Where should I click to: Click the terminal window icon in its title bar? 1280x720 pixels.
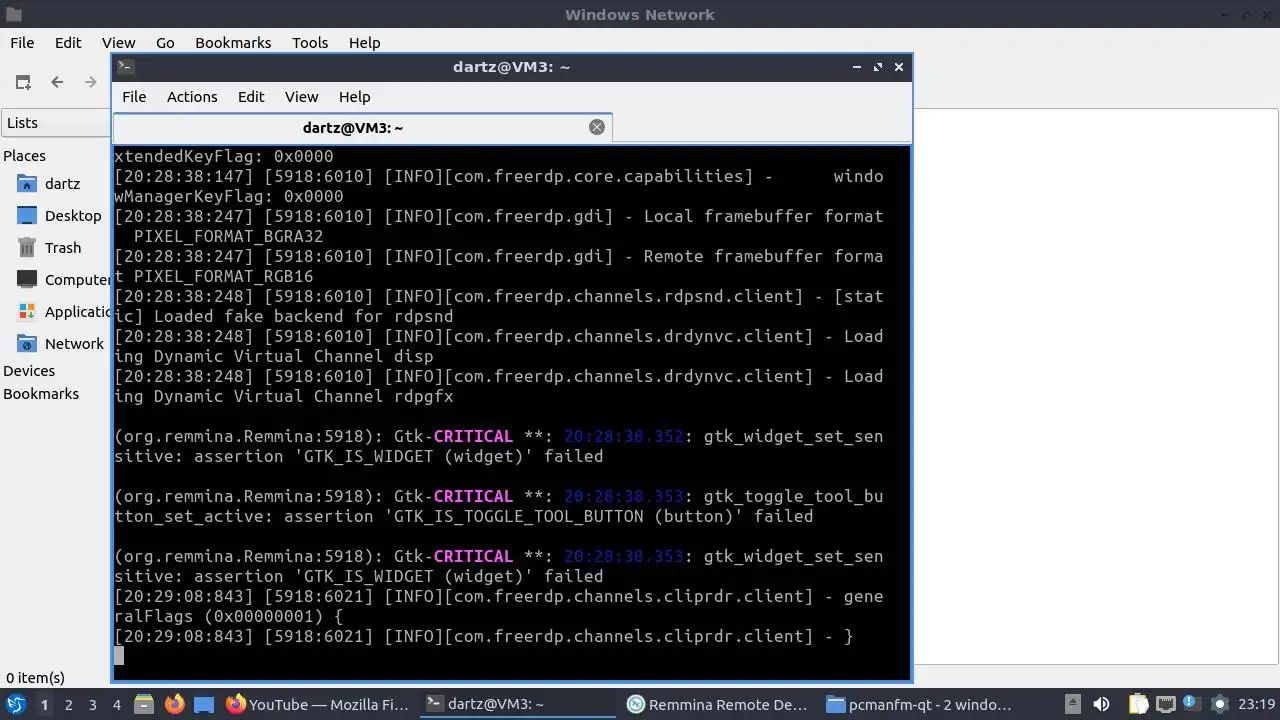pyautogui.click(x=125, y=67)
